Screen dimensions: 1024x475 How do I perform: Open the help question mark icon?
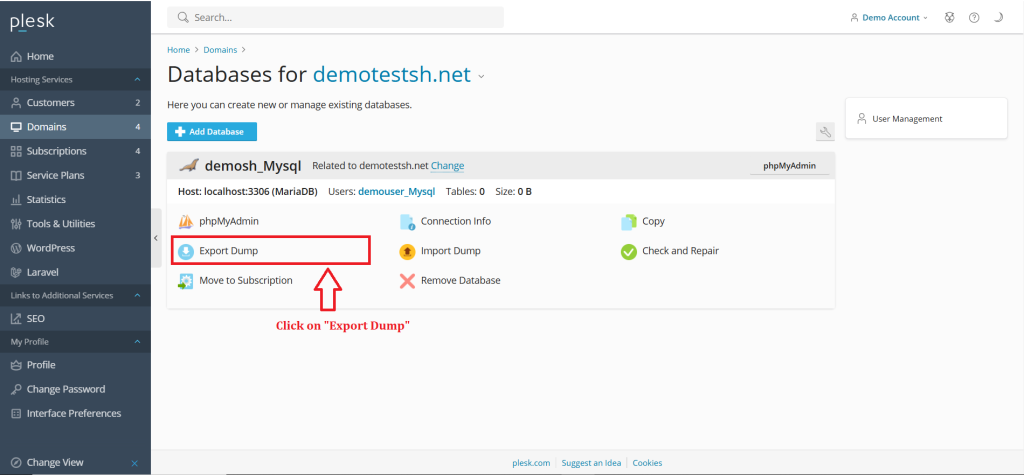click(974, 18)
